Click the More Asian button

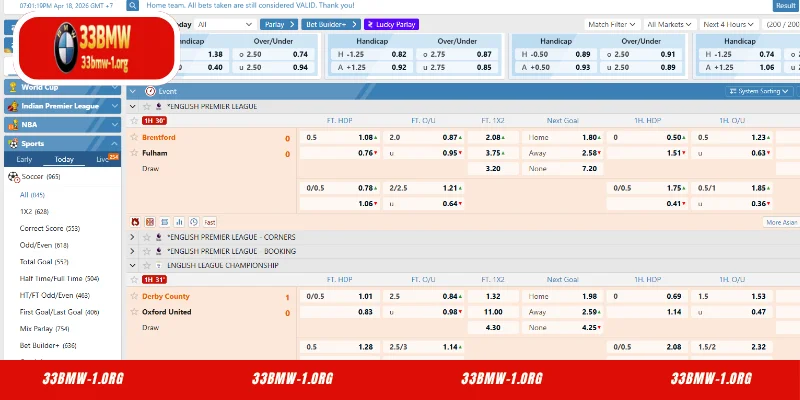coord(781,222)
